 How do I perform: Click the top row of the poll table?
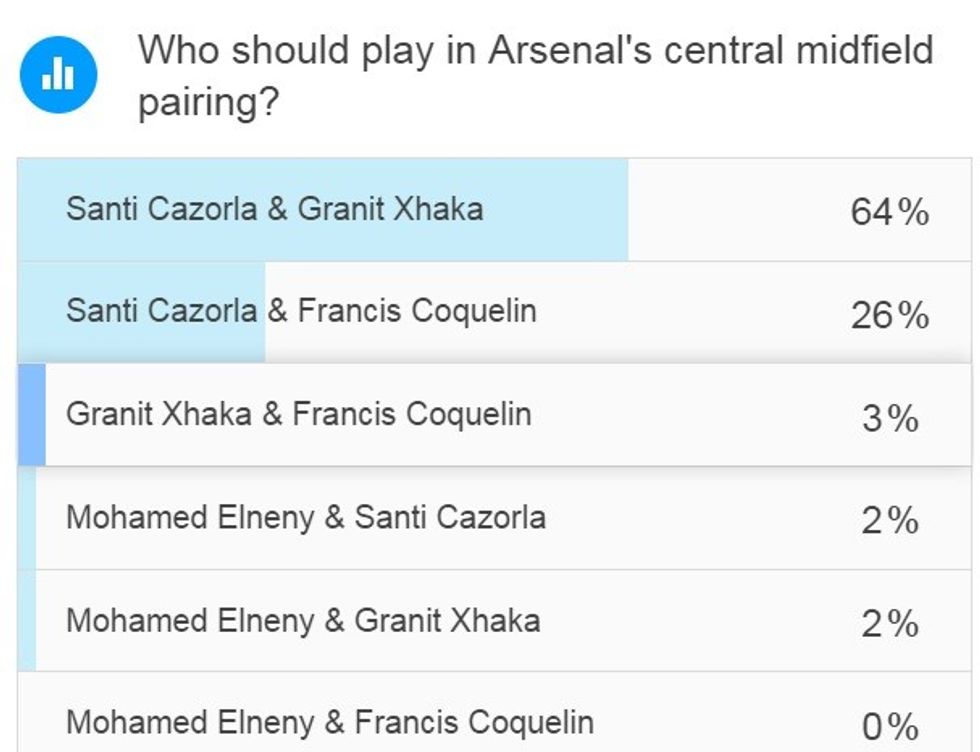(x=490, y=211)
